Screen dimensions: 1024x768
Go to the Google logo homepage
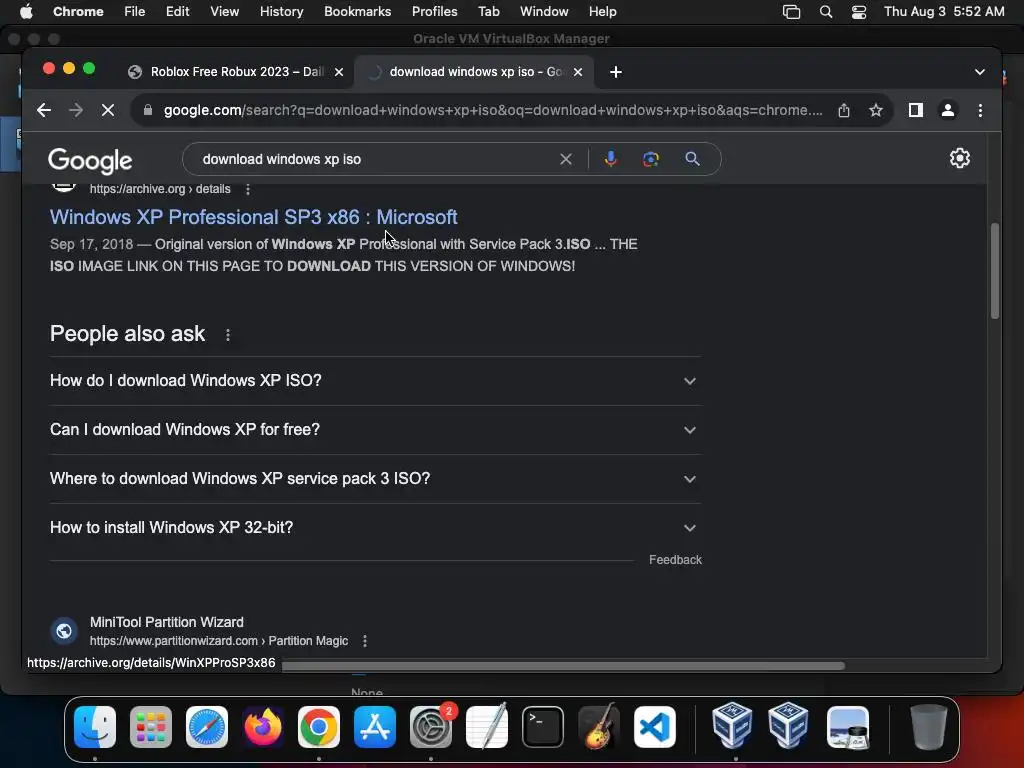click(90, 161)
